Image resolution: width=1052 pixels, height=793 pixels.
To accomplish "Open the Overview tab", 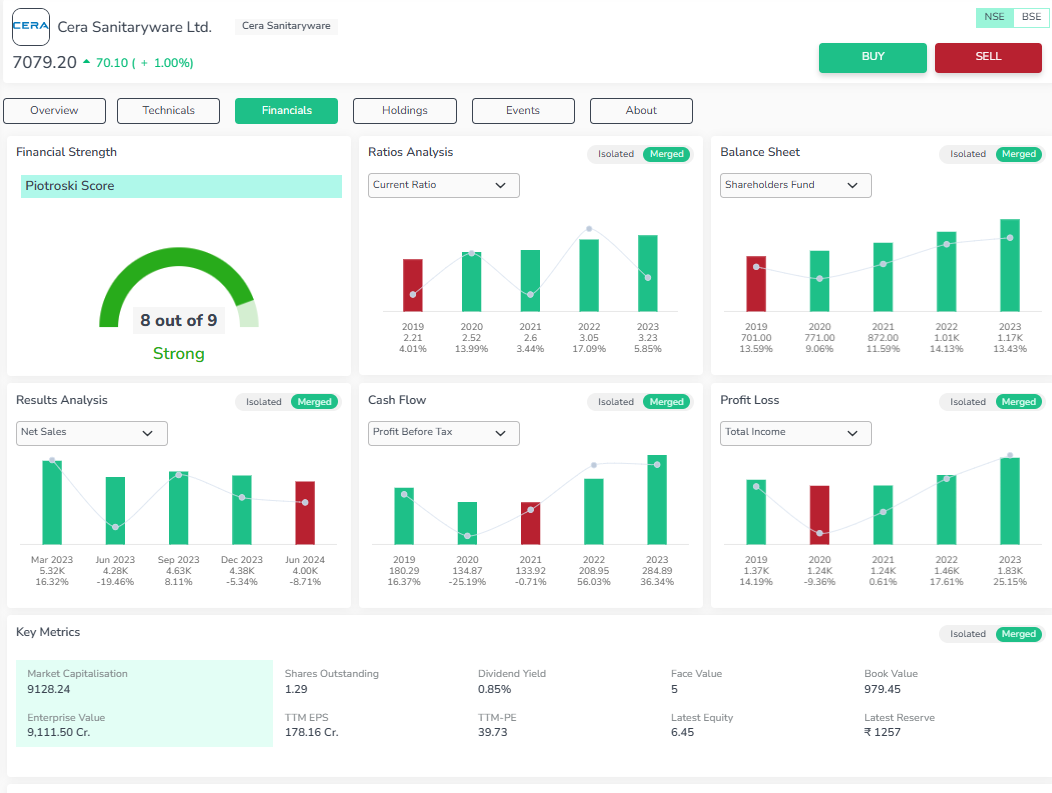I will click(x=54, y=111).
